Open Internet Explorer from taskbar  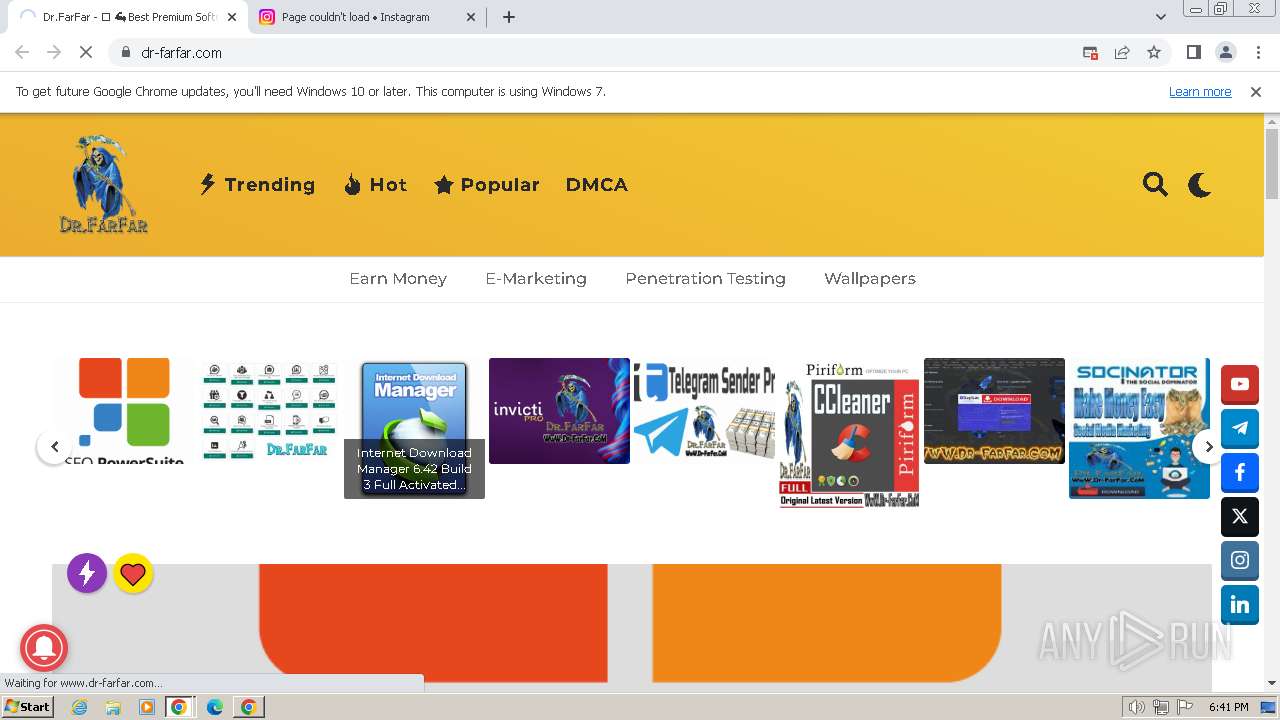coord(79,707)
